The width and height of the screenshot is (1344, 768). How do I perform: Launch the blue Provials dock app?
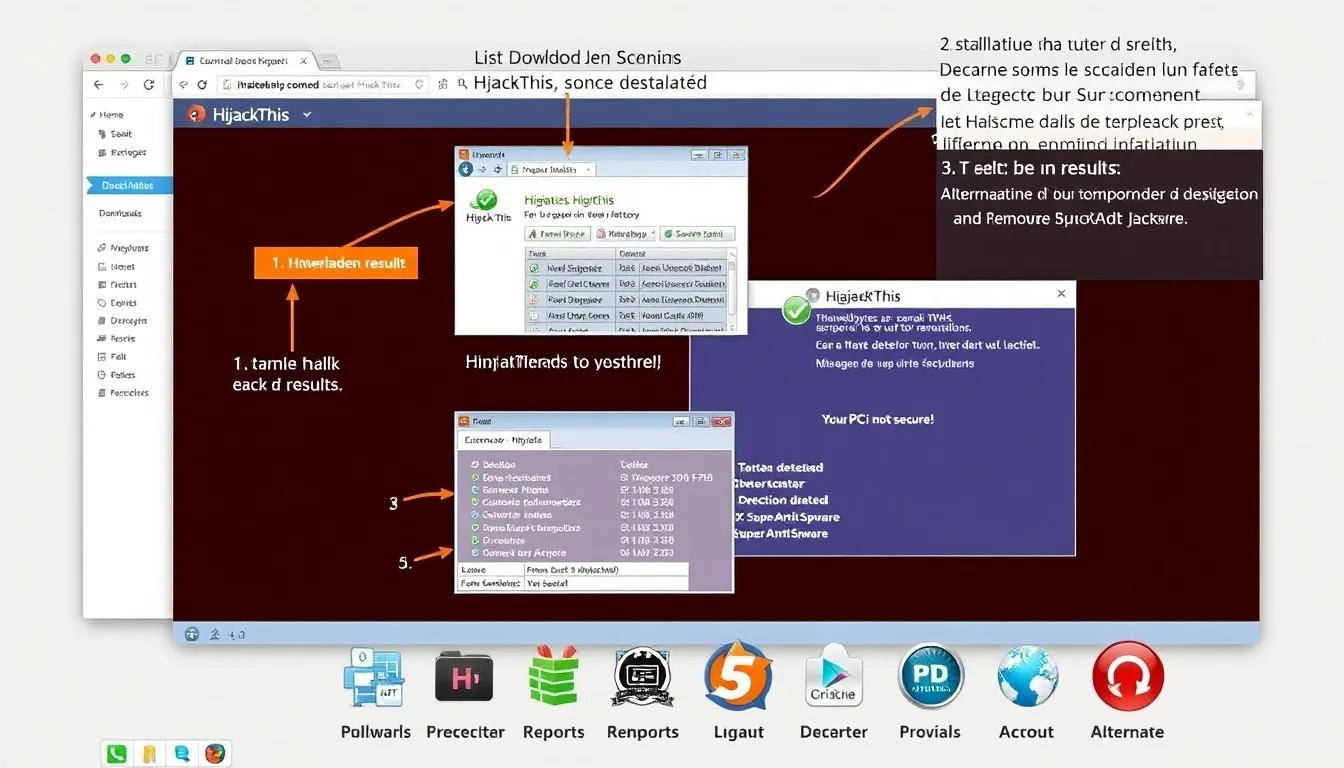coord(930,676)
